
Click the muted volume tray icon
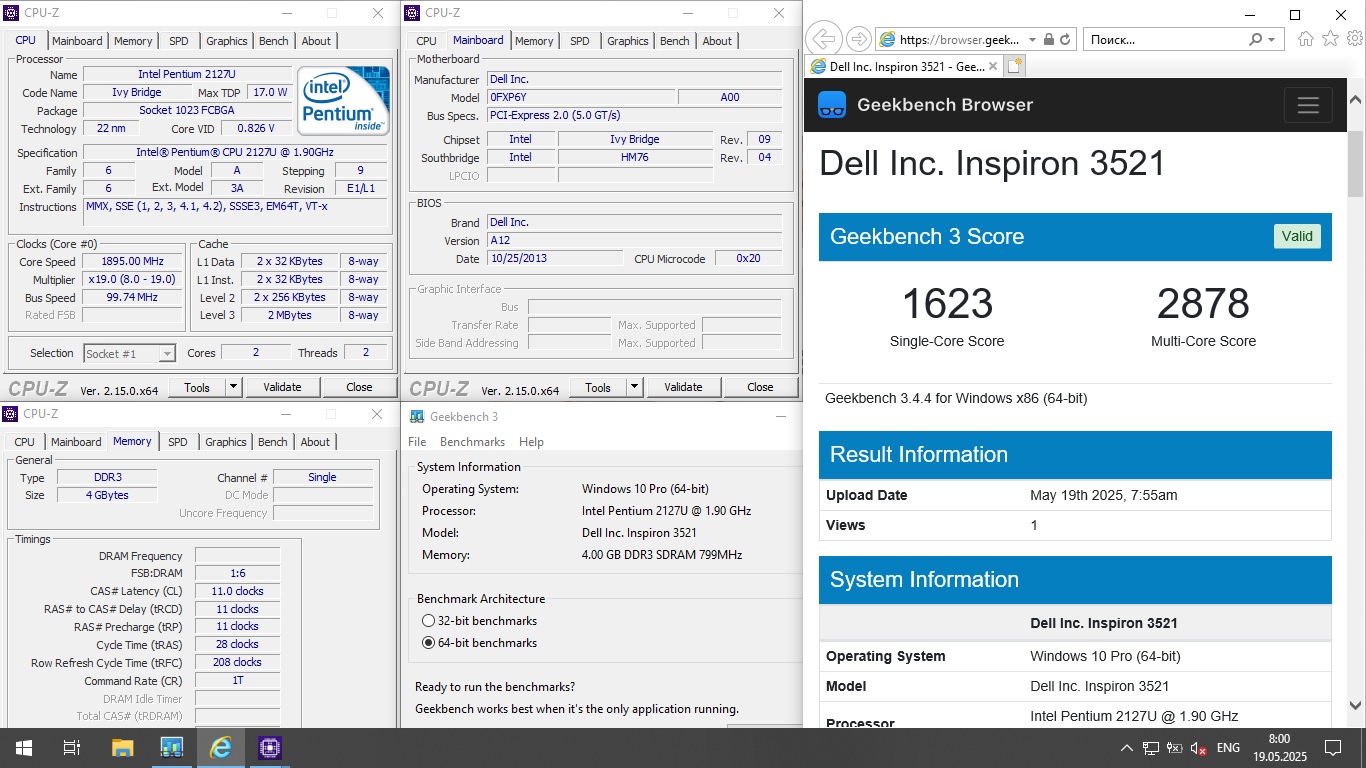click(x=1199, y=748)
